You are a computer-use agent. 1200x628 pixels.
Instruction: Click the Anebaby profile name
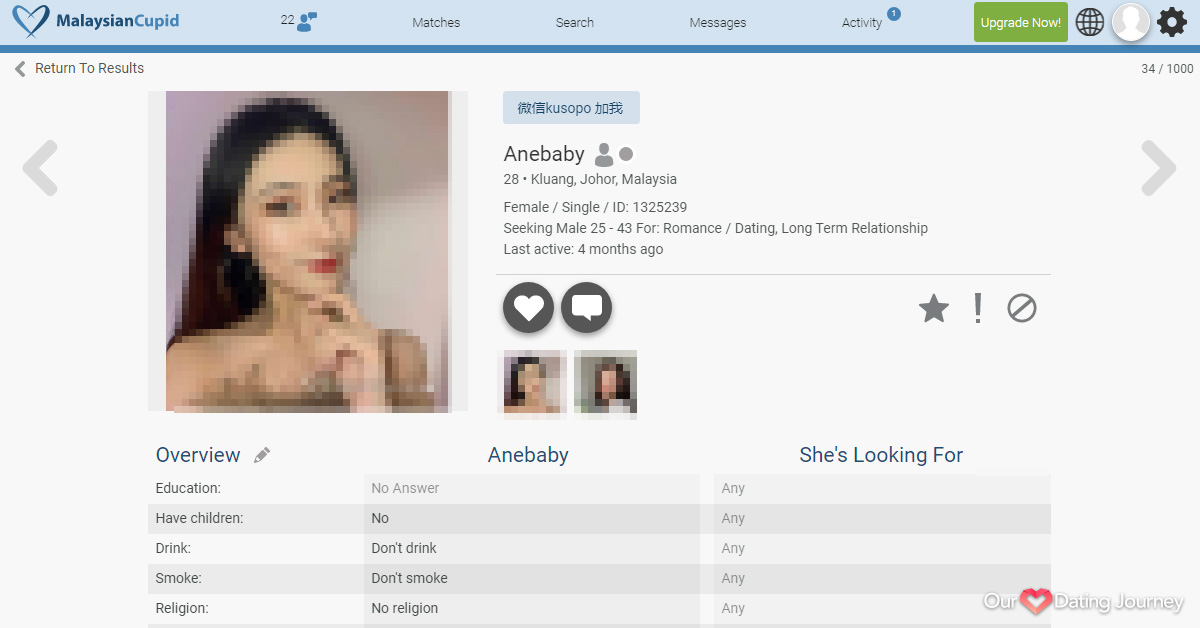pos(544,154)
